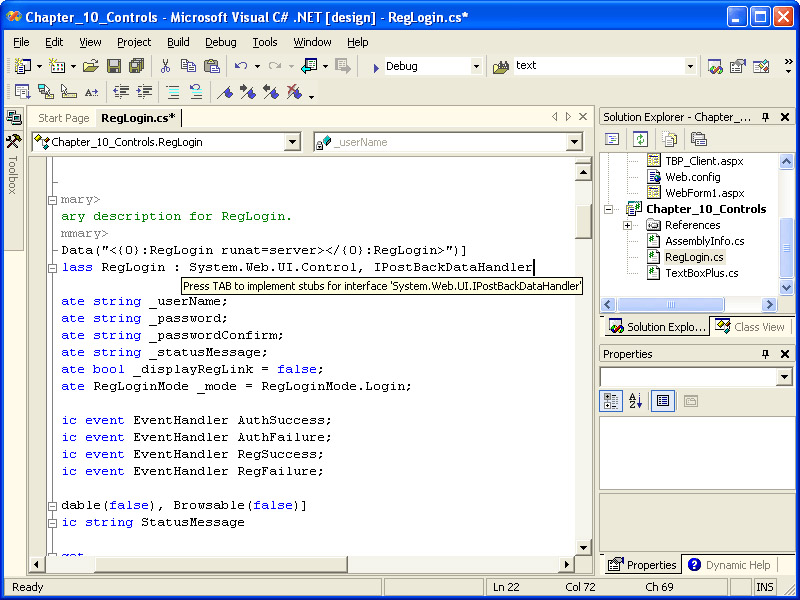Click the Increase Indent icon

(x=145, y=92)
